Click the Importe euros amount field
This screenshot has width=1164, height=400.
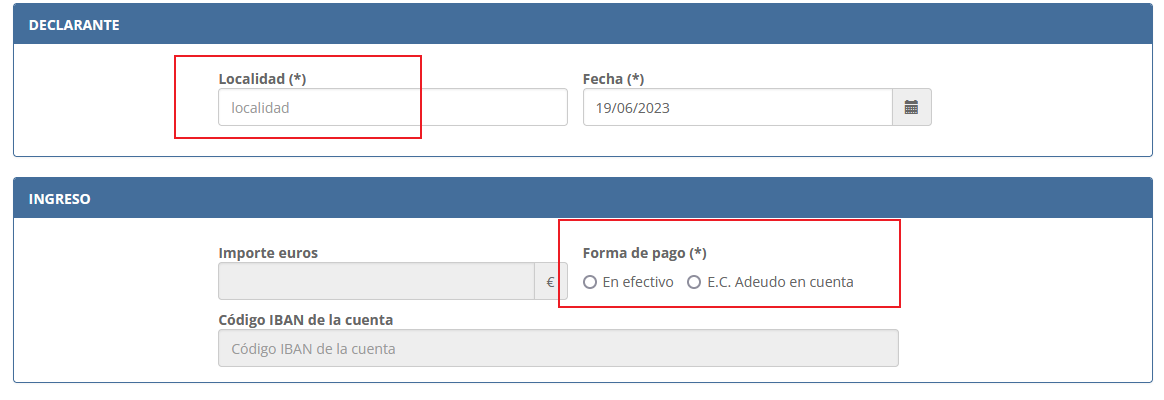tap(376, 282)
